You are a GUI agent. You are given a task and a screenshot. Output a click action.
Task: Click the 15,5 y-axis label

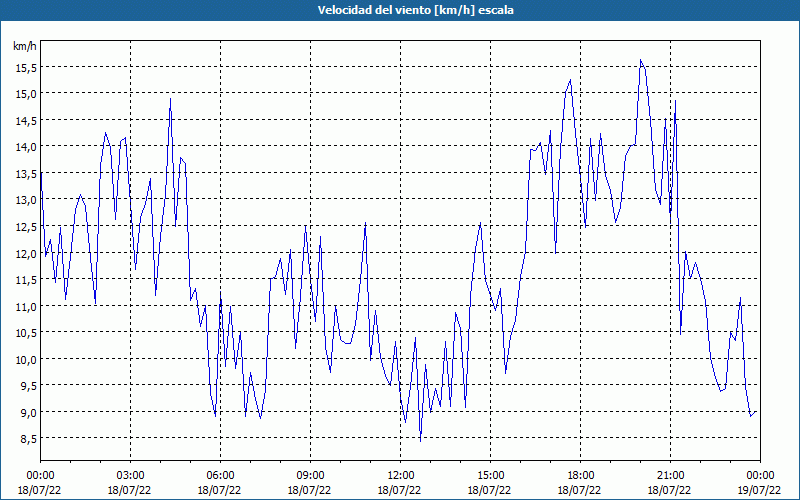(x=25, y=67)
